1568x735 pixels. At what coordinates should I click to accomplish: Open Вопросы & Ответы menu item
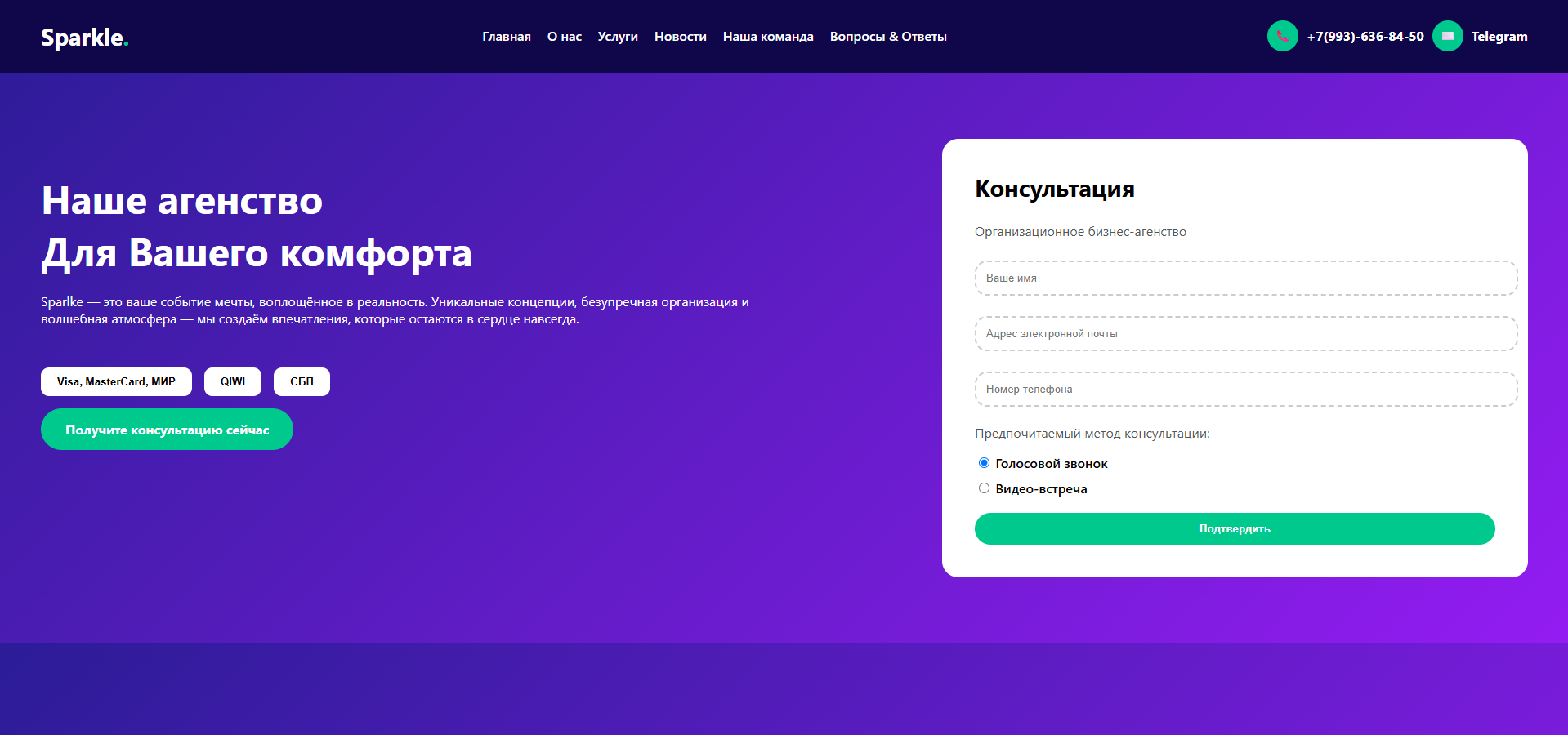pyautogui.click(x=888, y=37)
